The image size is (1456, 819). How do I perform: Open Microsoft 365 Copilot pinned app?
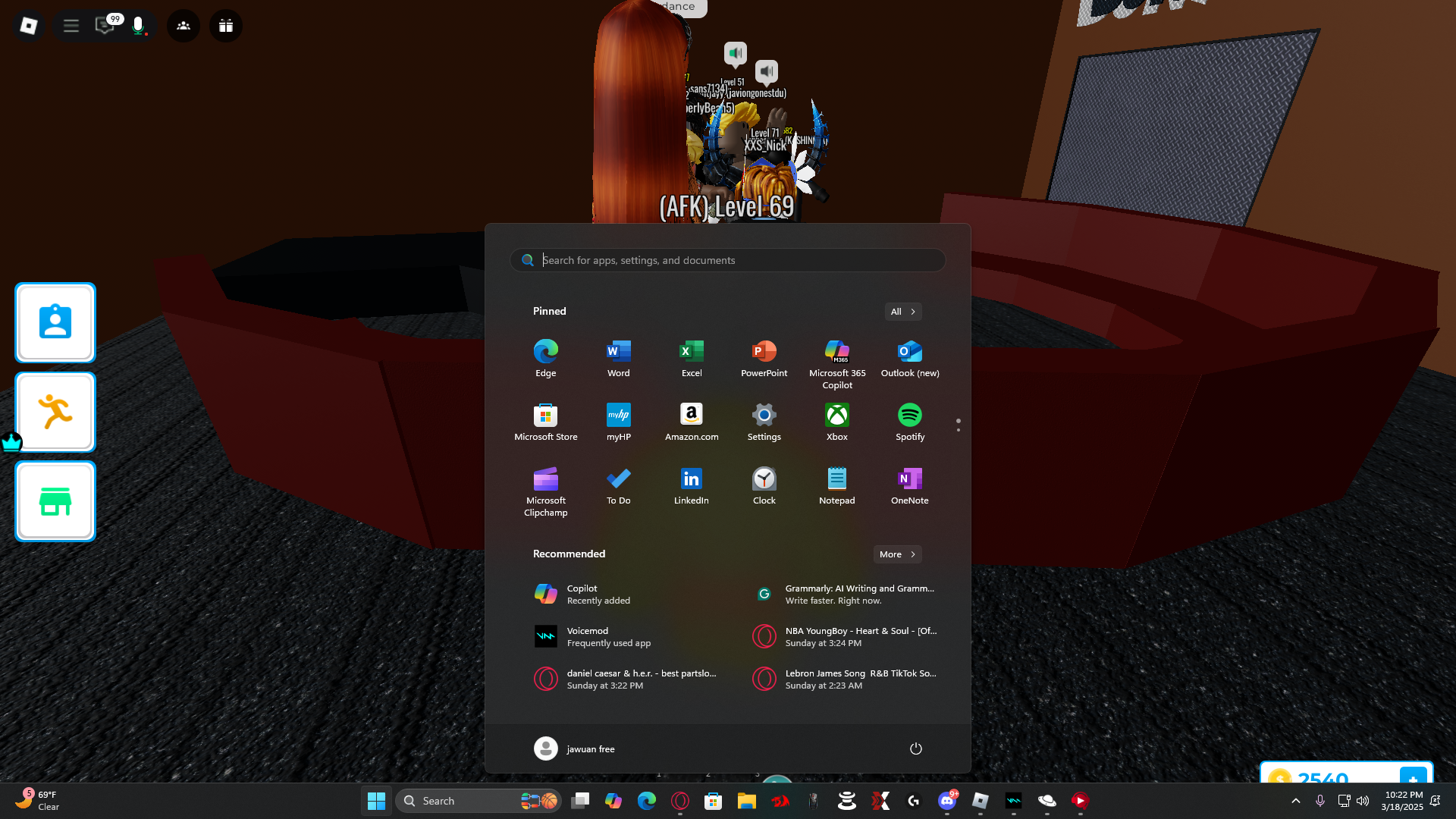(837, 364)
